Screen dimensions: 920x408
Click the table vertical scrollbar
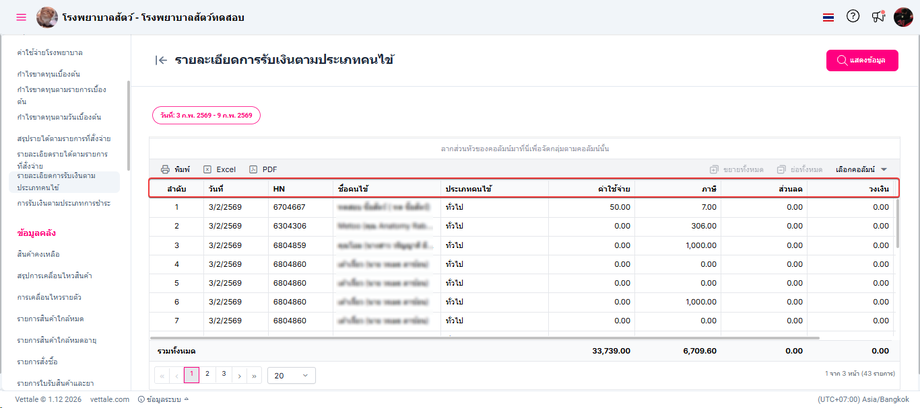tap(898, 223)
